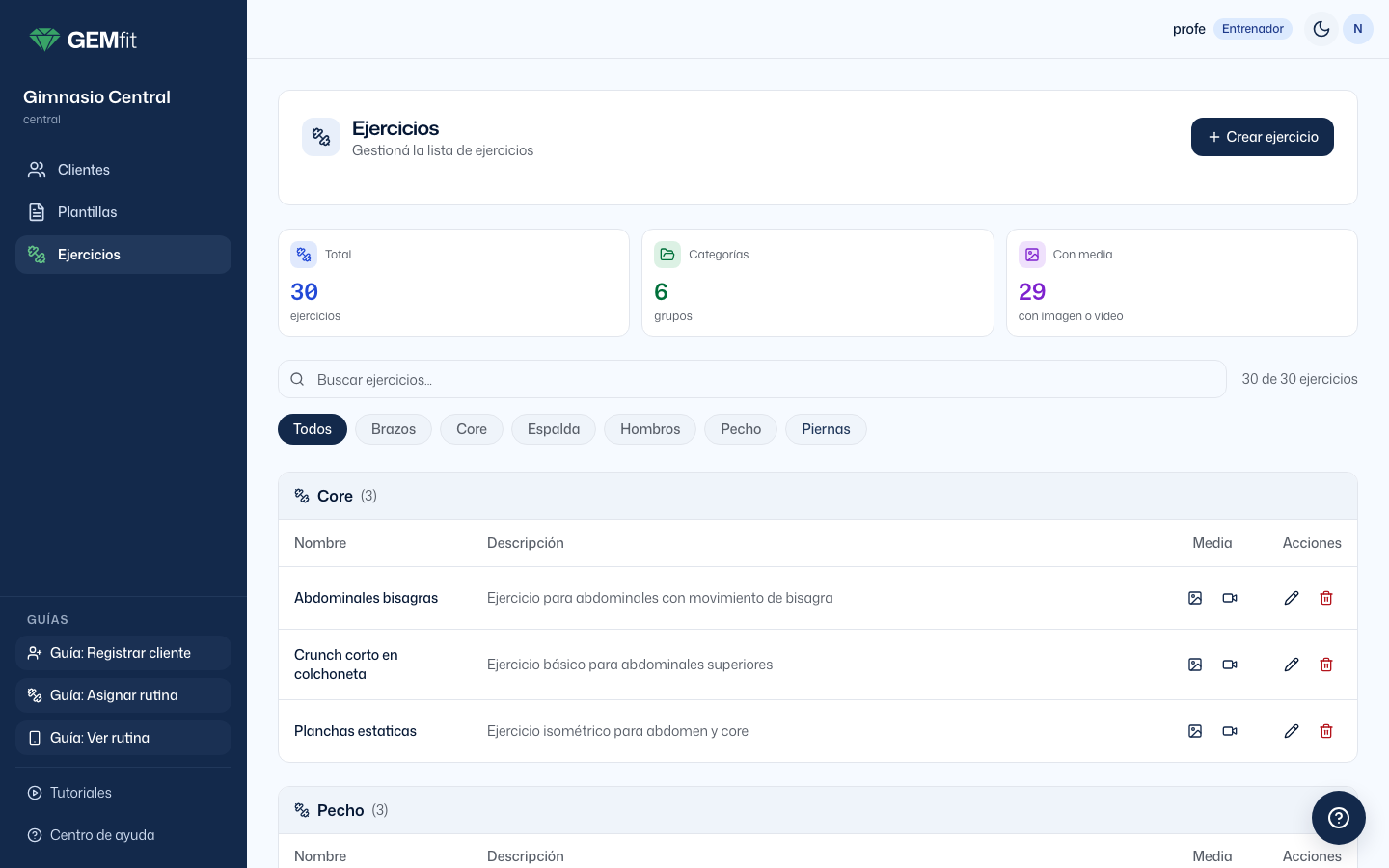1389x868 pixels.
Task: Go to Clientes in sidebar
Action: (123, 170)
